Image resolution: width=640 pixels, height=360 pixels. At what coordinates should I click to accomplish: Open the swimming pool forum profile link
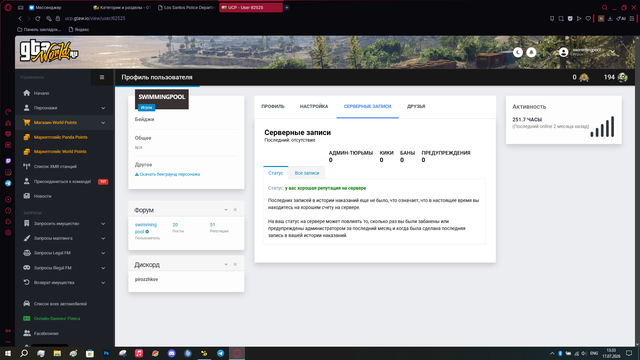point(146,228)
